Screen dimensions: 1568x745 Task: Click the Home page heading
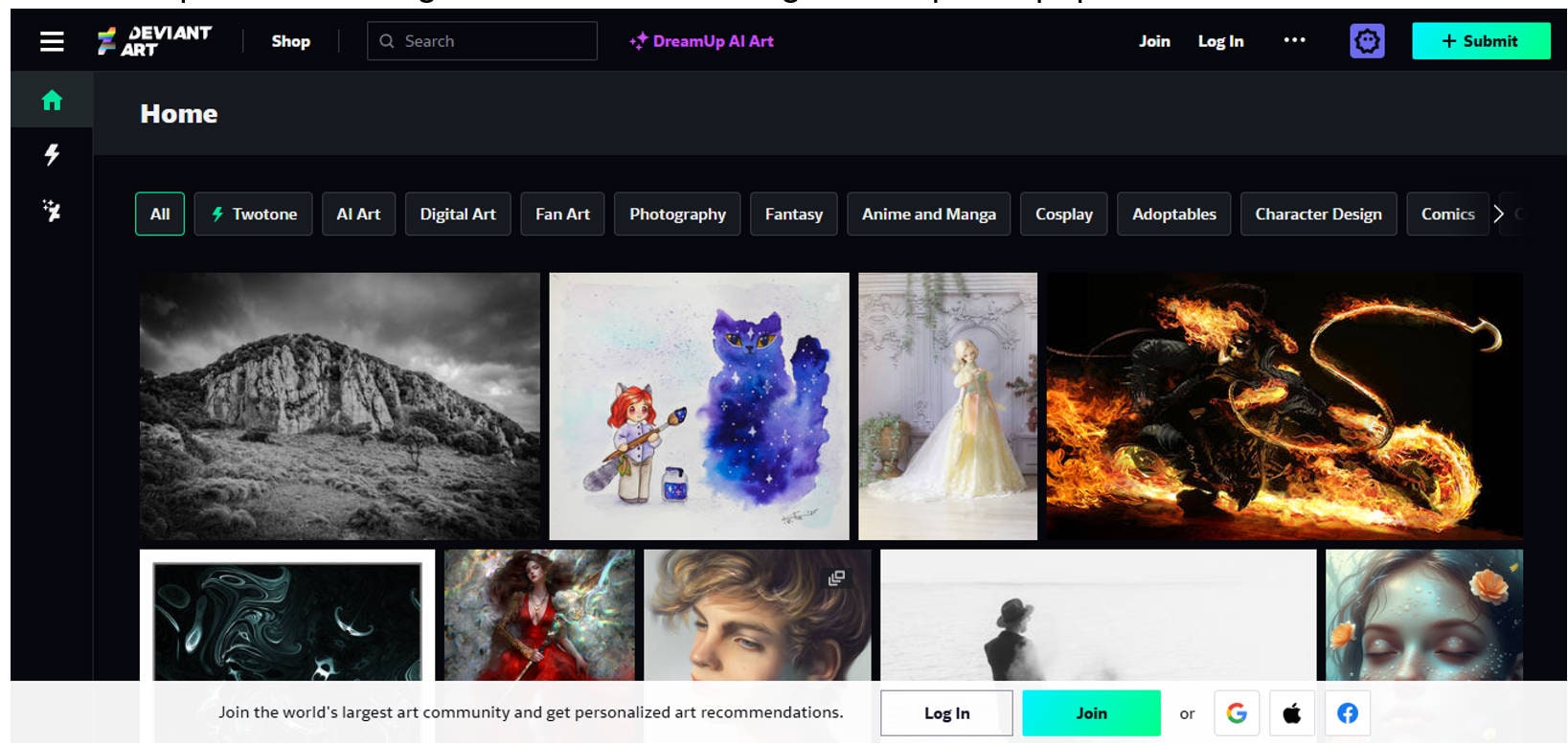click(179, 114)
